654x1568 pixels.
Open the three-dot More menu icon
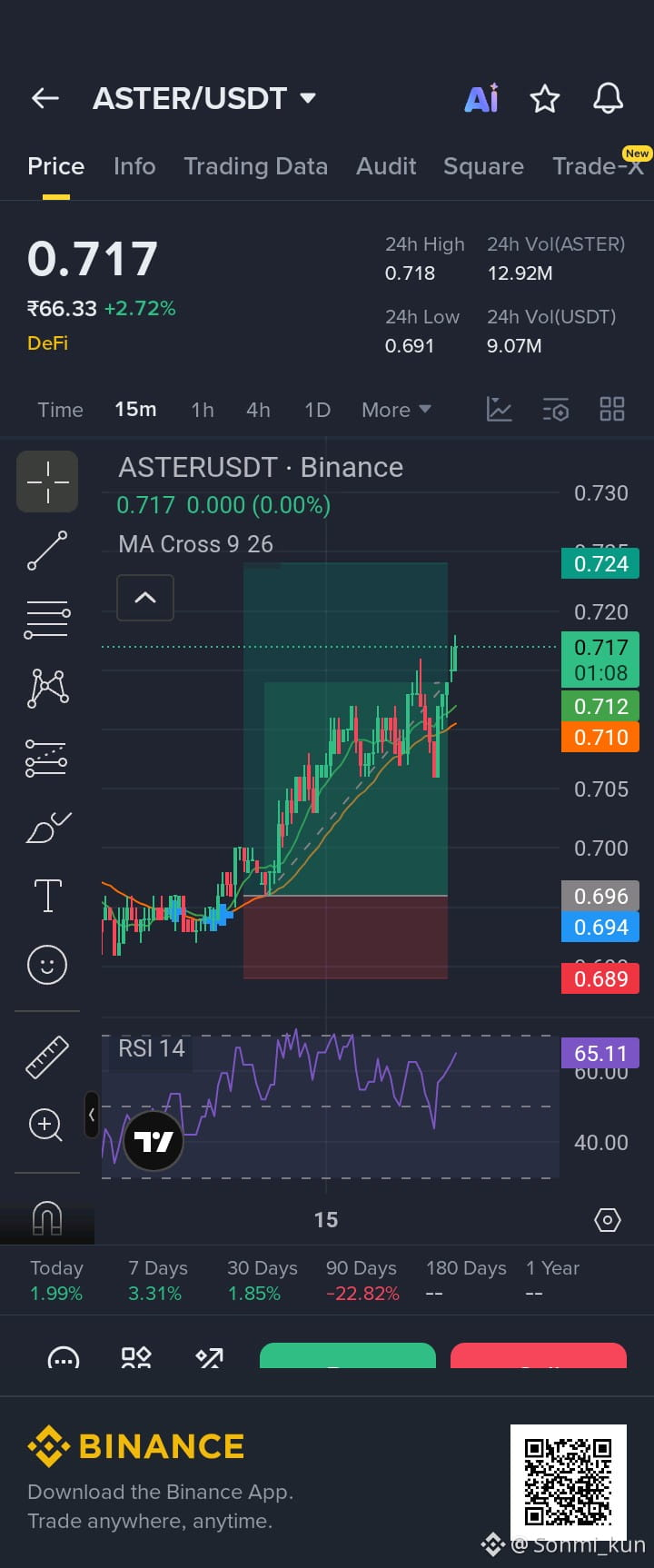click(64, 1357)
